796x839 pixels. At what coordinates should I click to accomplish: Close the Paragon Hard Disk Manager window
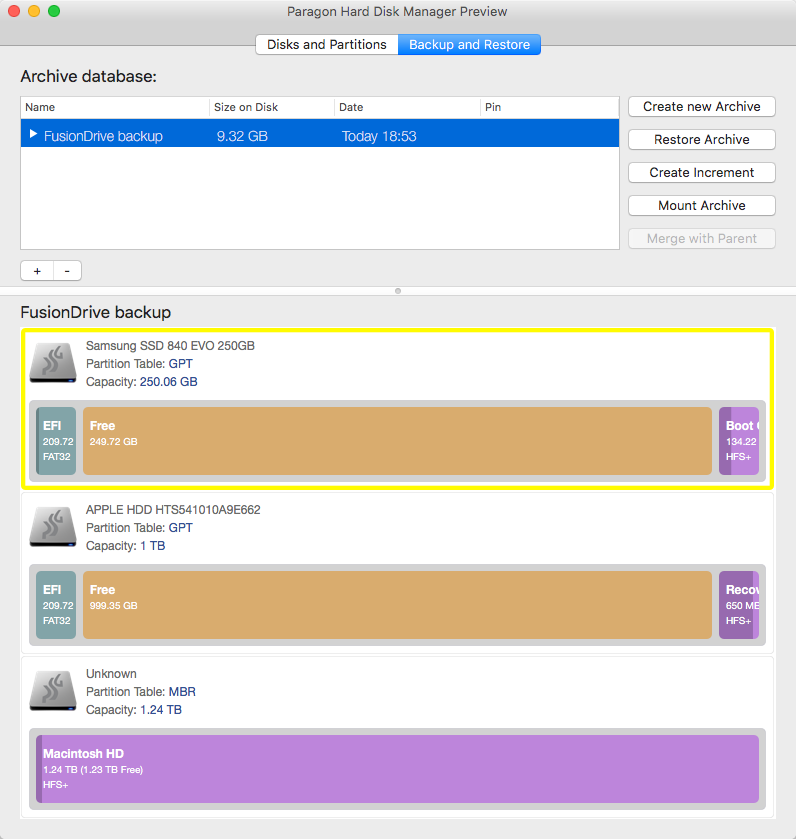[x=14, y=11]
